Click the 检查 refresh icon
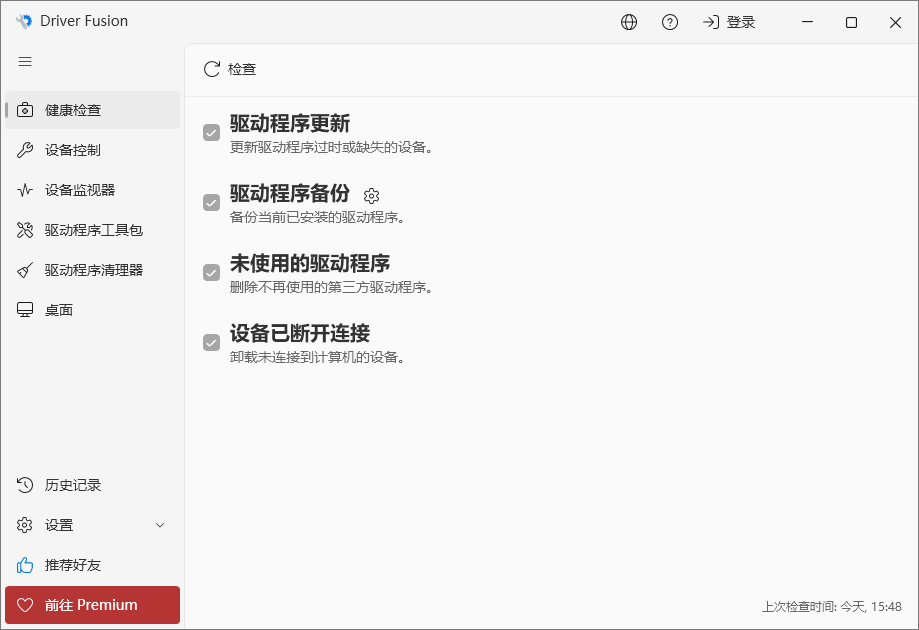Viewport: 919px width, 630px height. pyautogui.click(x=212, y=69)
